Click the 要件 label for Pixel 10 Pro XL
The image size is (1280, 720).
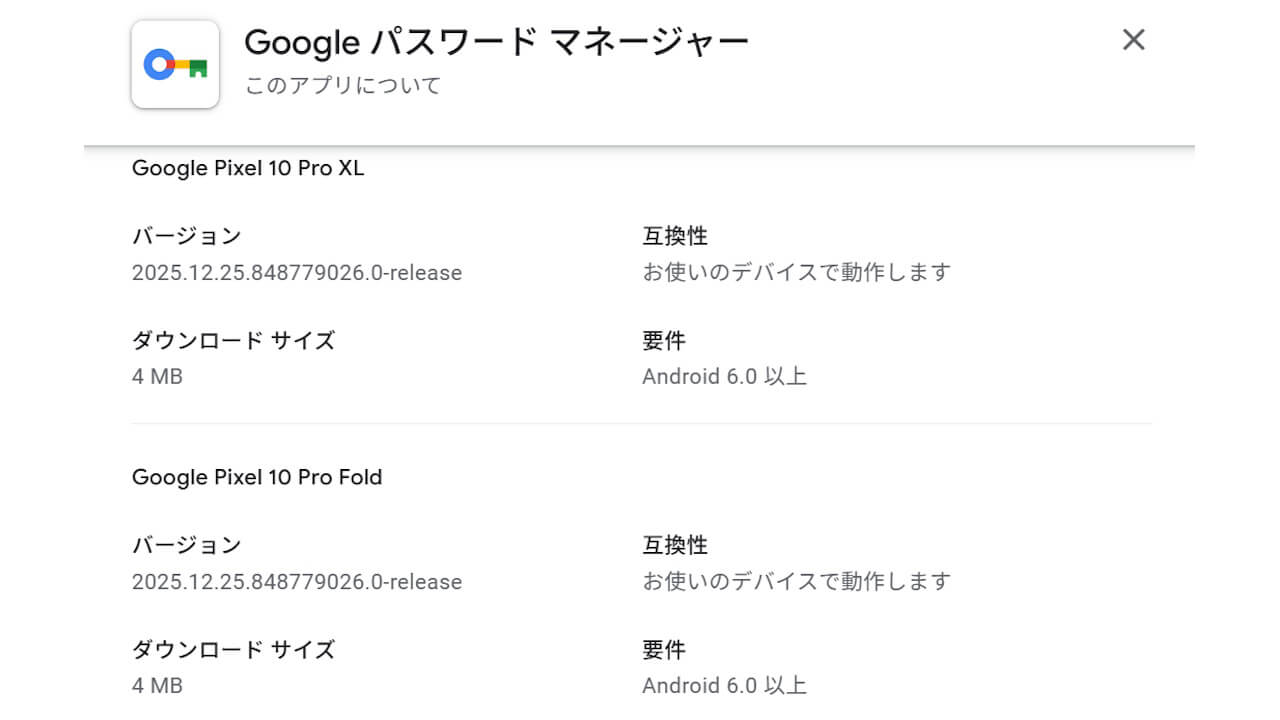(x=662, y=340)
